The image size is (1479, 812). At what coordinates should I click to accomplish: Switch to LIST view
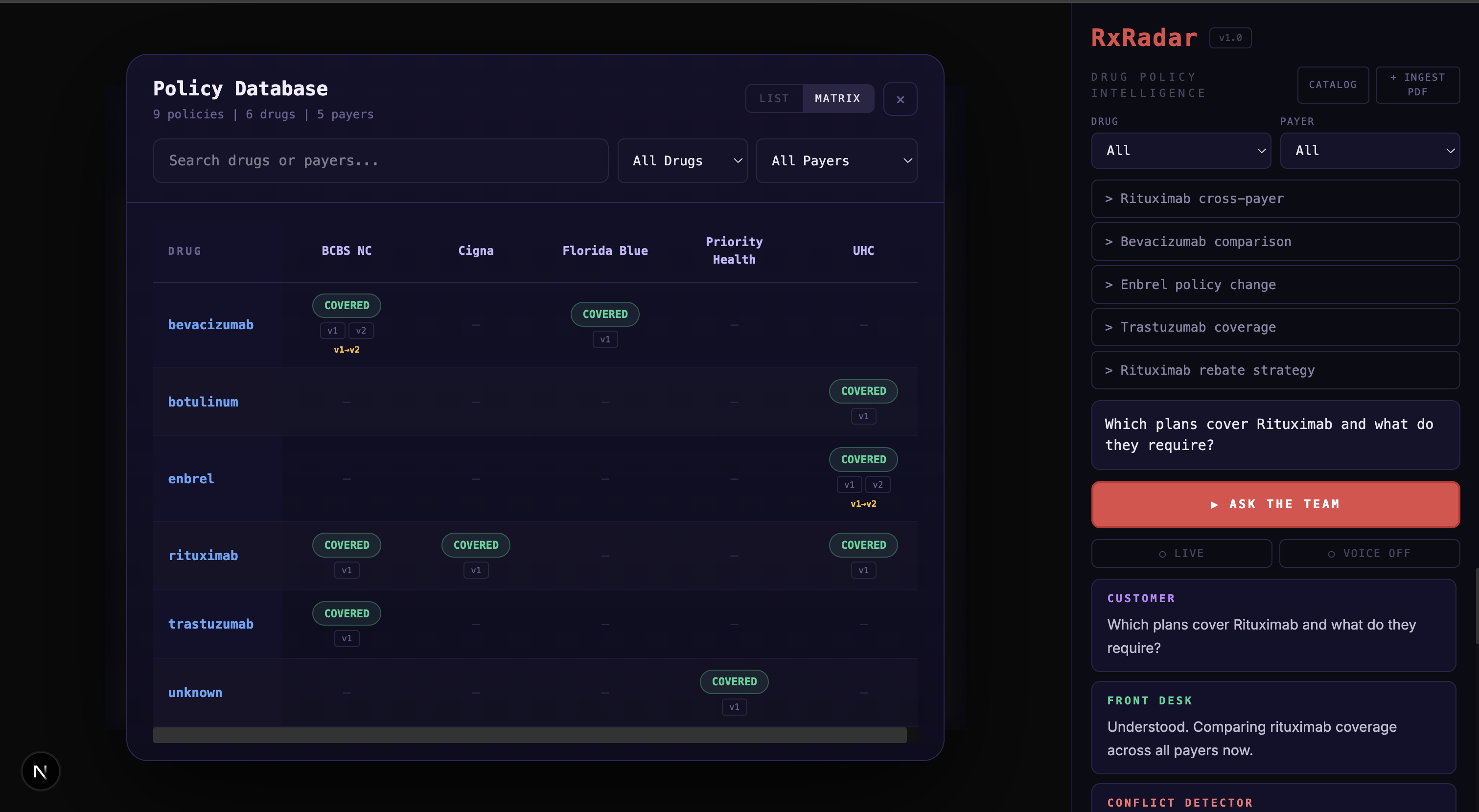pos(773,99)
